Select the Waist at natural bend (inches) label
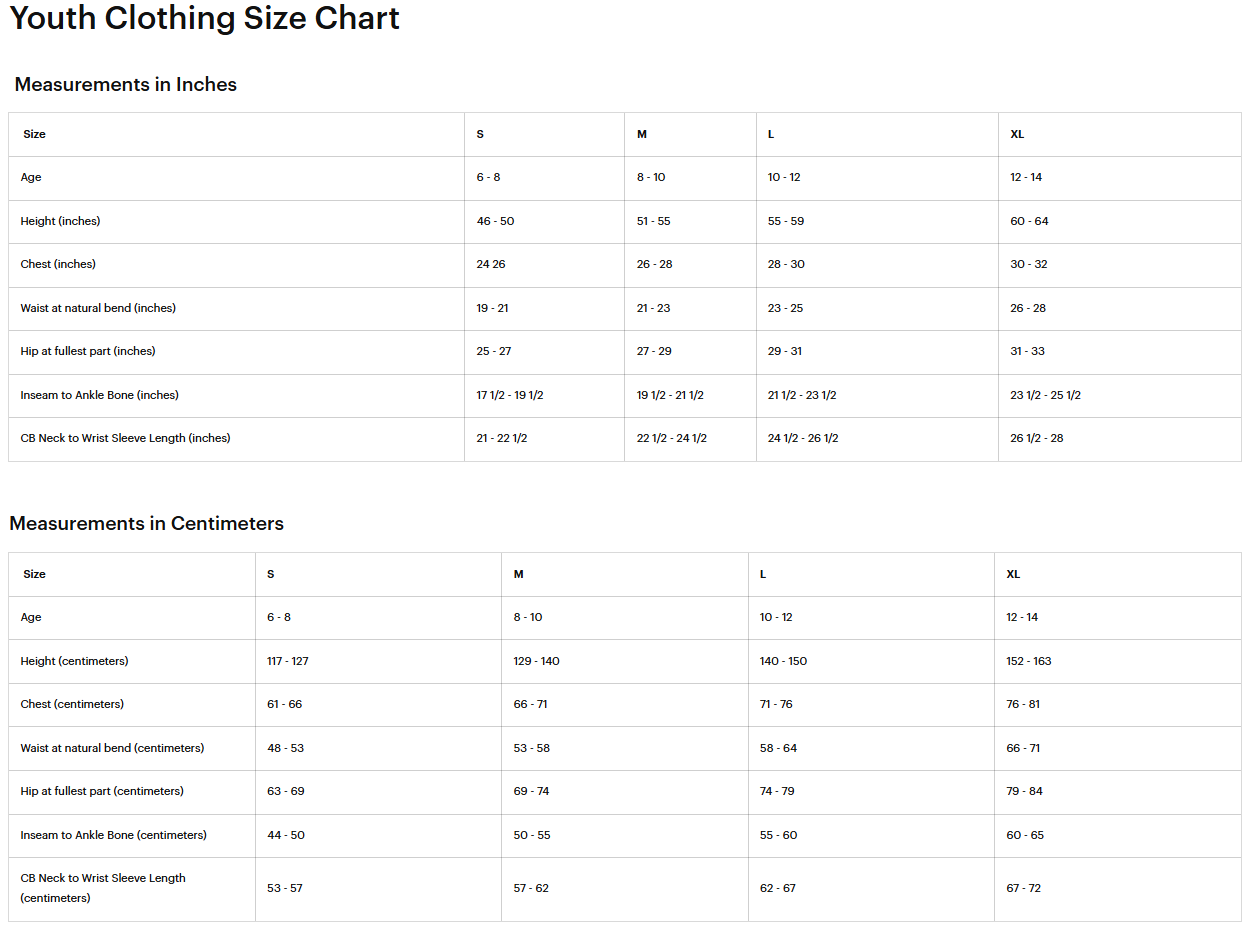The image size is (1247, 928). click(x=98, y=308)
